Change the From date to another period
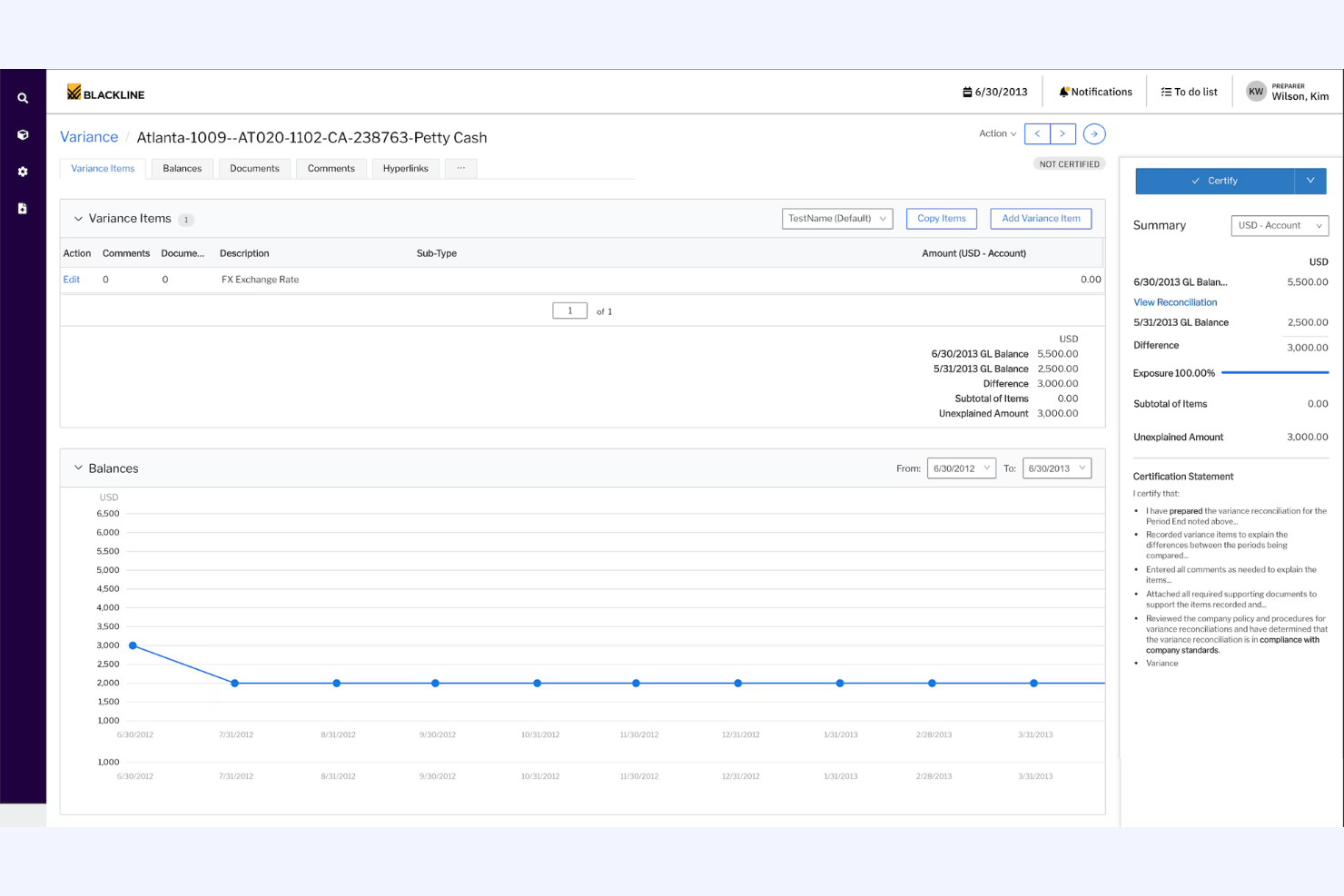The height and width of the screenshot is (896, 1344). tap(961, 468)
